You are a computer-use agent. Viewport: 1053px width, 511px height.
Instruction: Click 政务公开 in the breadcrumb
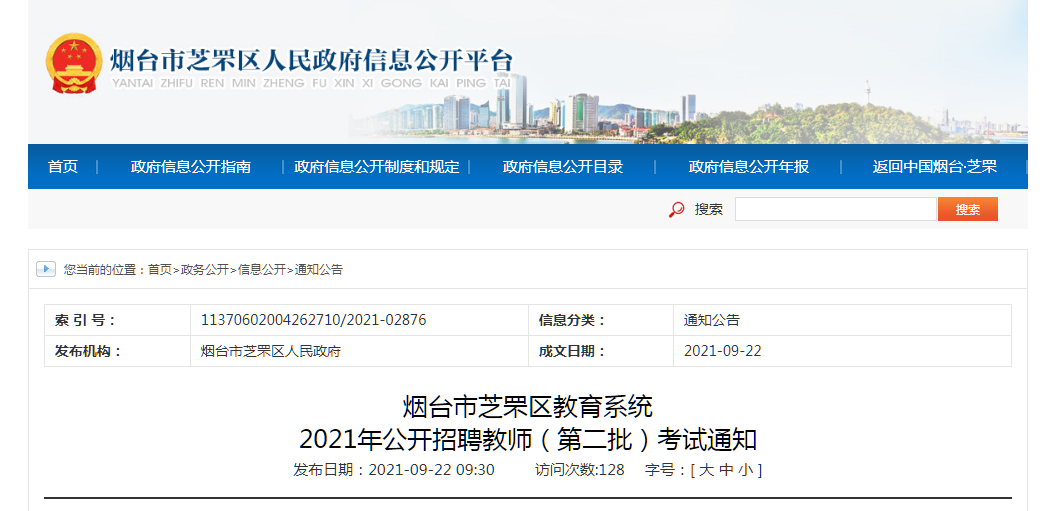tap(205, 270)
